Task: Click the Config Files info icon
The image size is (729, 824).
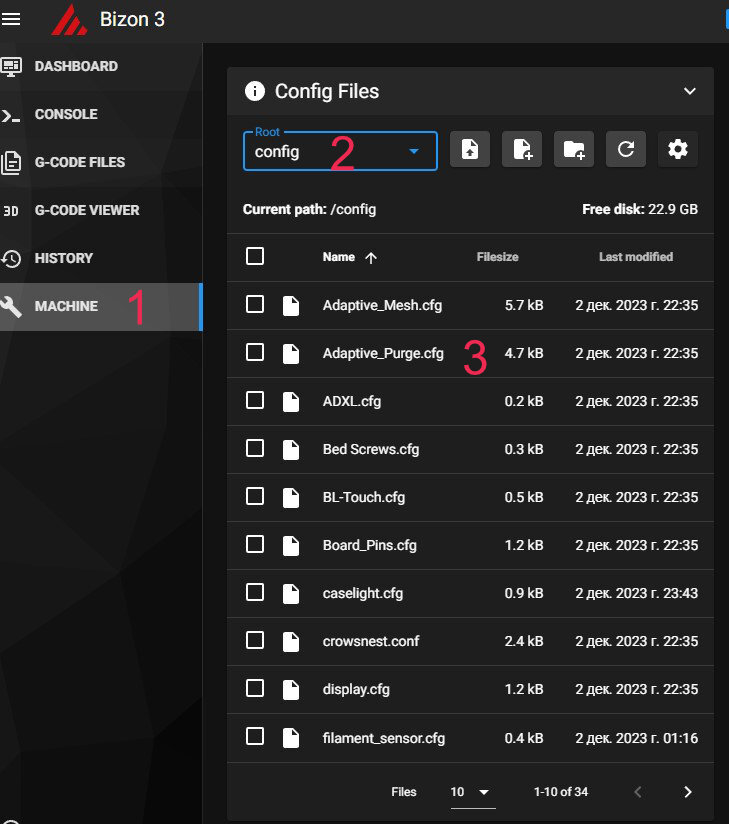Action: coord(255,91)
